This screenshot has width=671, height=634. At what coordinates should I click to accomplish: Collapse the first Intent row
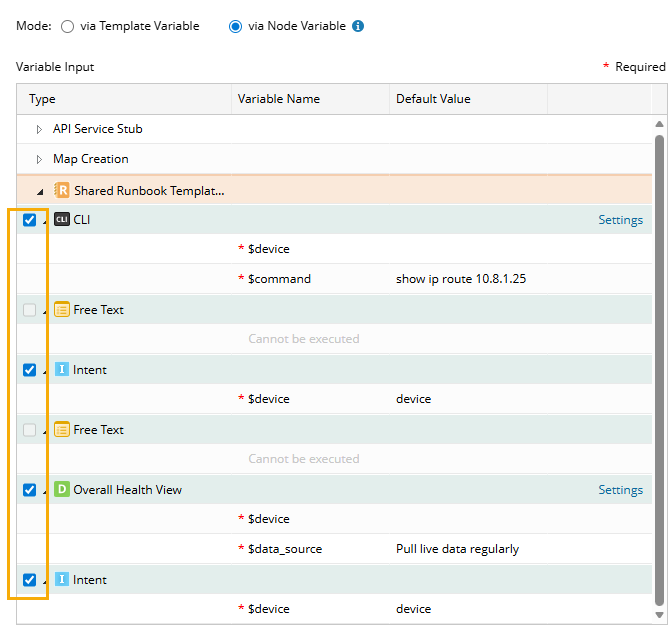[45, 372]
